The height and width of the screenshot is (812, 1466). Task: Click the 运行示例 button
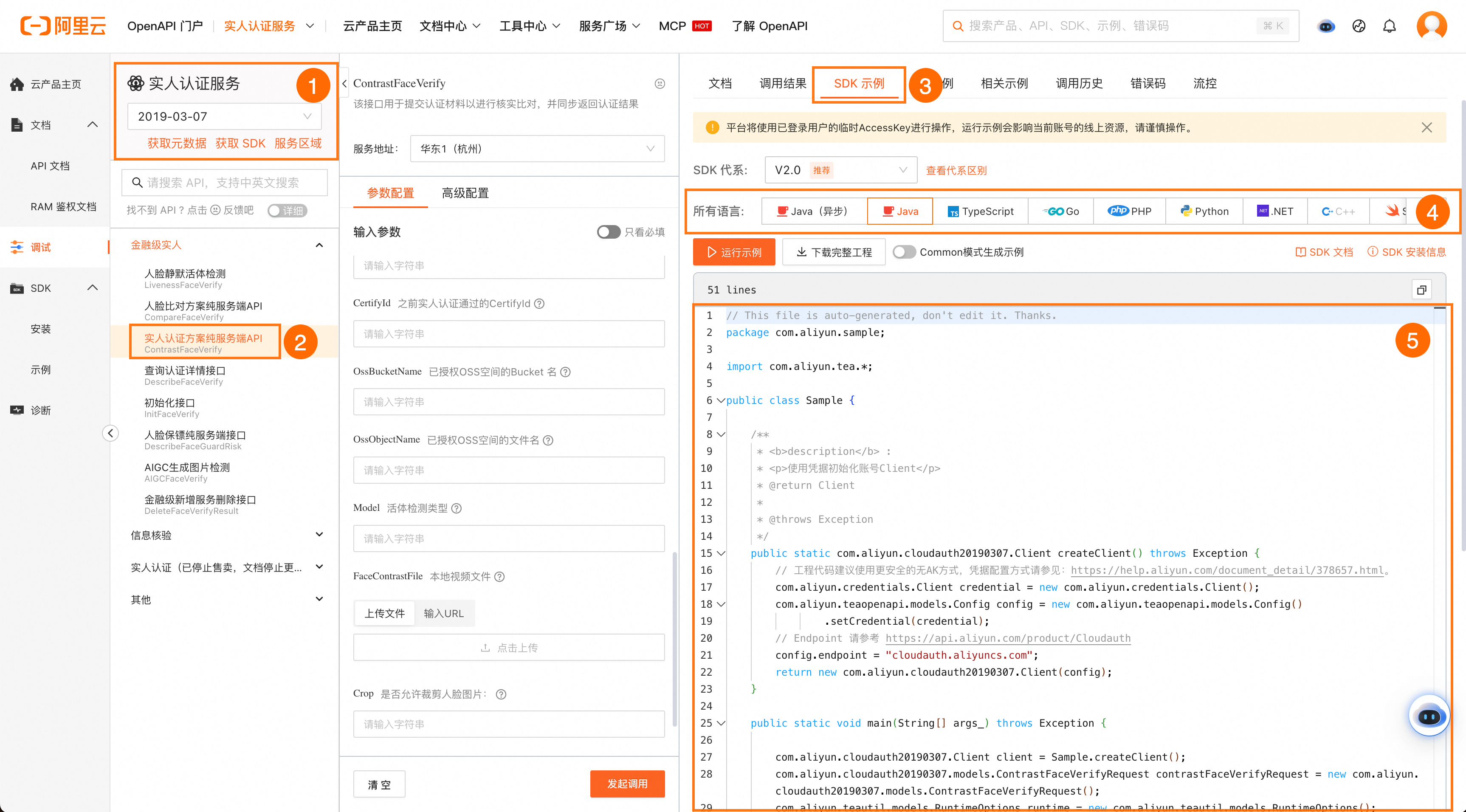click(733, 252)
